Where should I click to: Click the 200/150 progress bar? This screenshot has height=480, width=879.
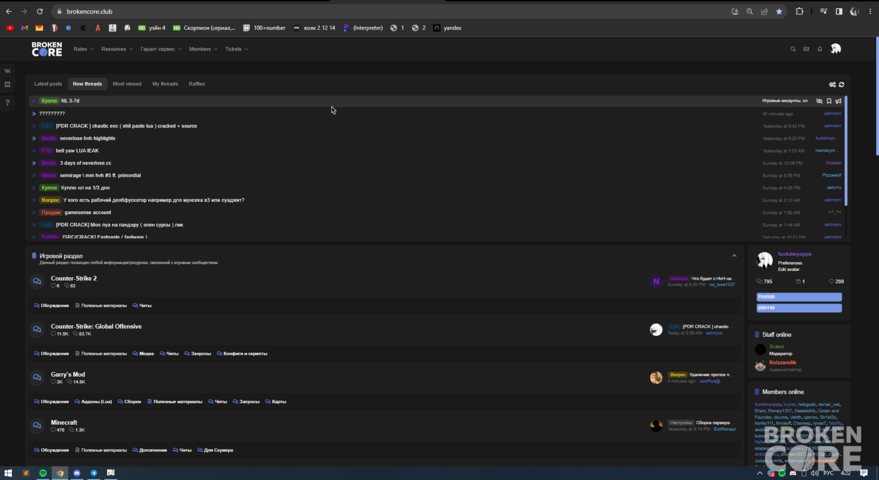[x=799, y=308]
